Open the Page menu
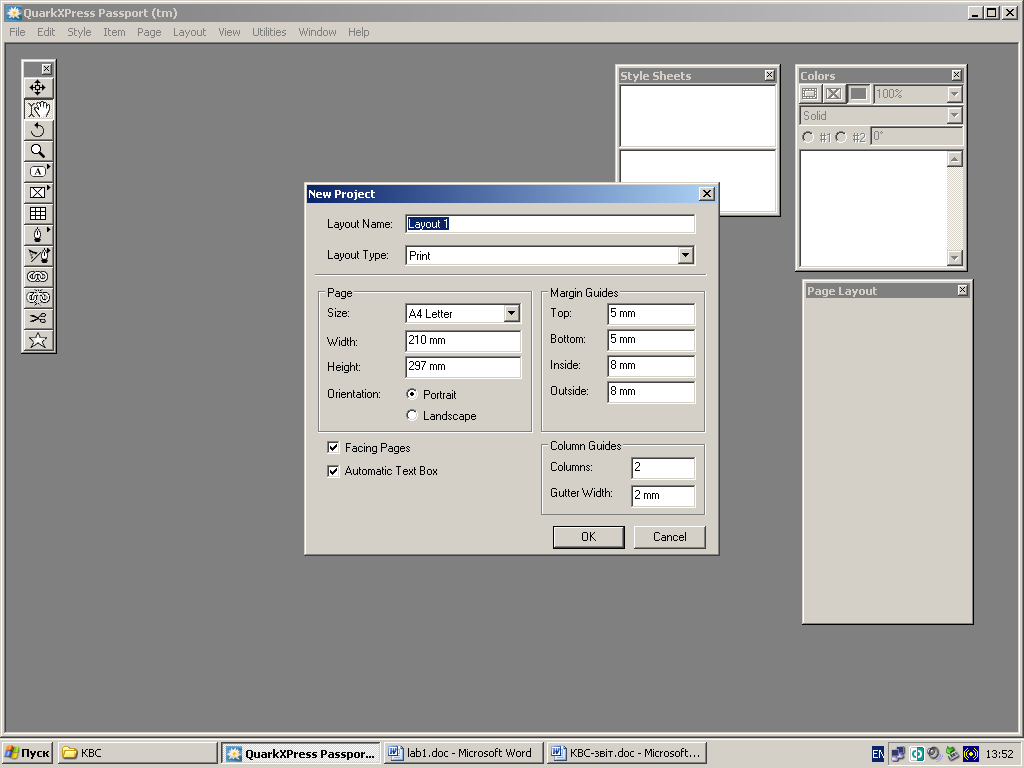Viewport: 1024px width, 768px height. 149,32
